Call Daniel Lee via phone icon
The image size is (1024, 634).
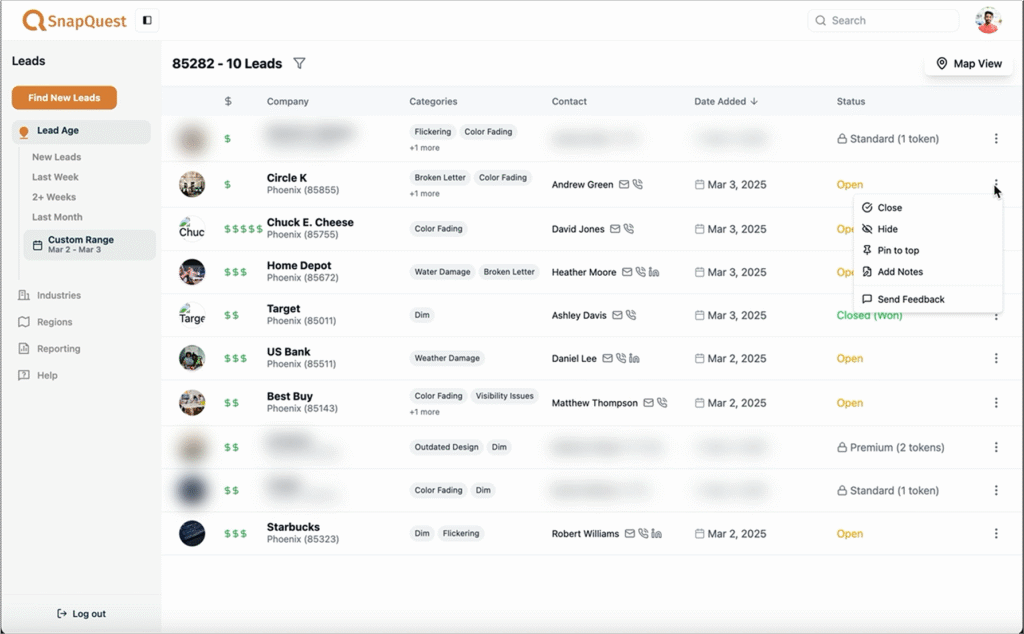(621, 358)
